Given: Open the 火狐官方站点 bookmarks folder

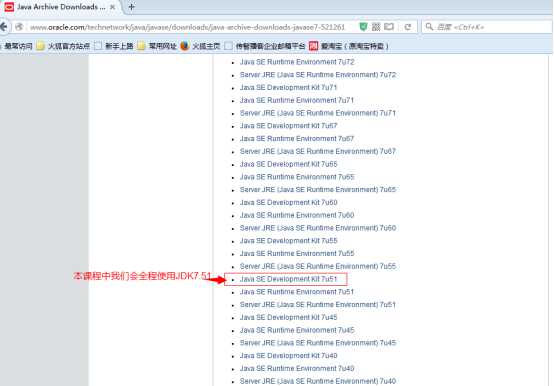Looking at the screenshot, I should 64,46.
